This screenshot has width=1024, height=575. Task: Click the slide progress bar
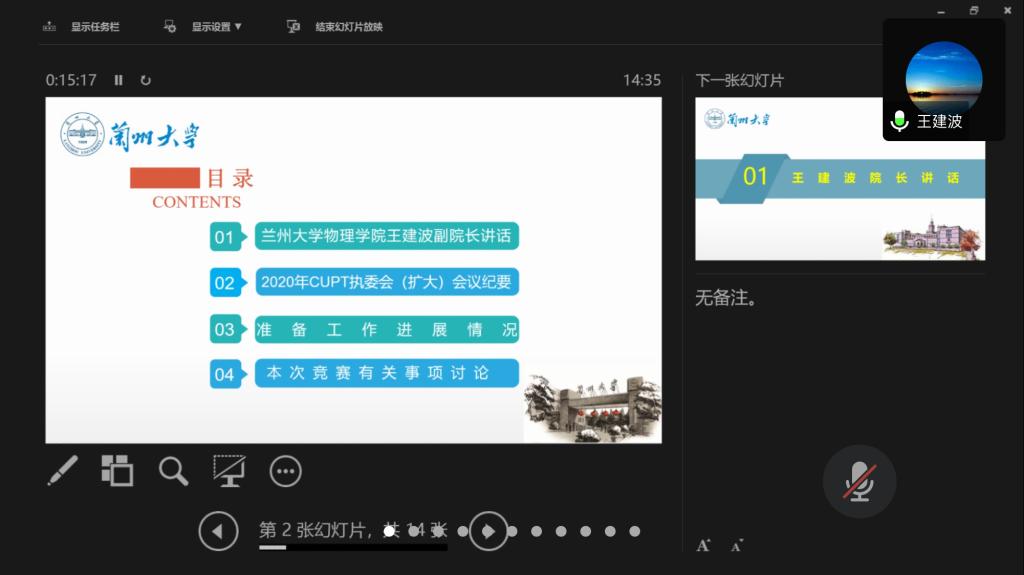352,547
